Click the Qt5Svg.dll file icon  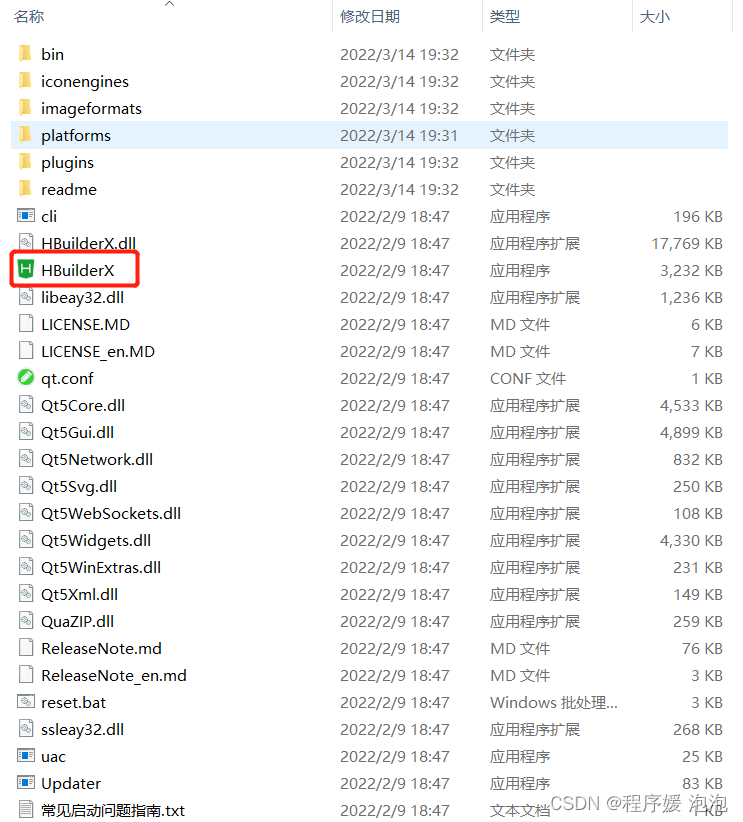pyautogui.click(x=26, y=485)
